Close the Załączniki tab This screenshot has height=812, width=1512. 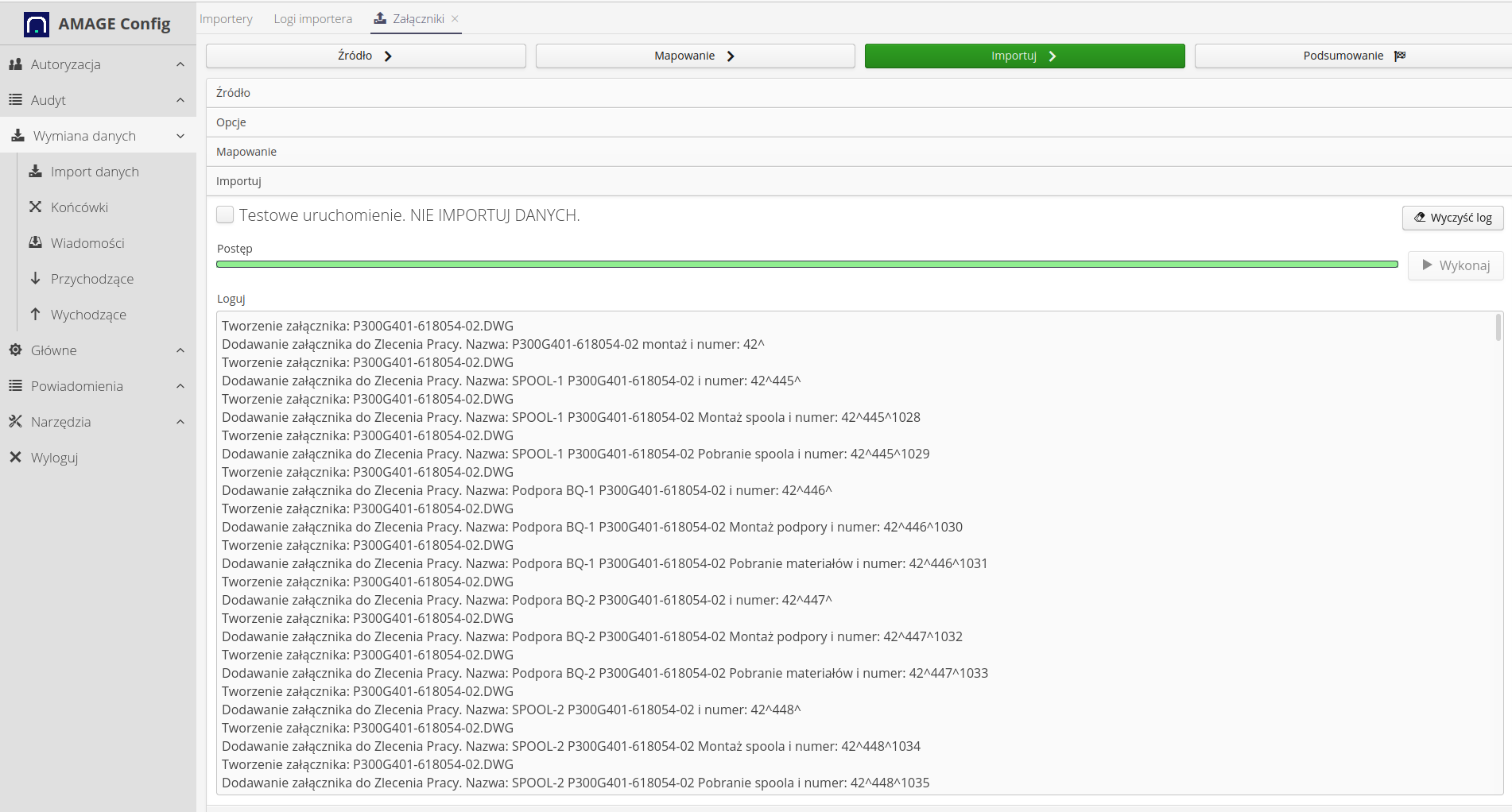(x=455, y=19)
